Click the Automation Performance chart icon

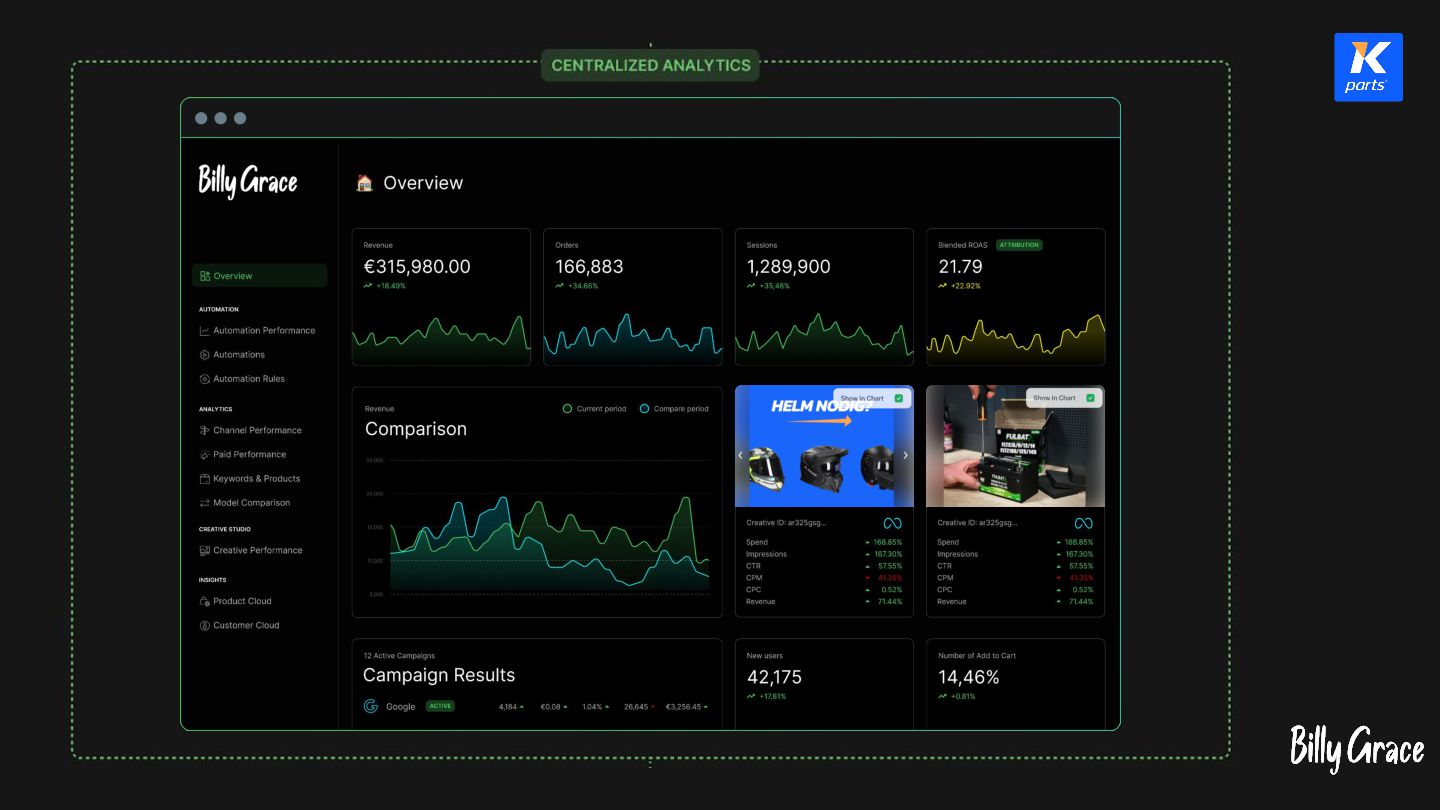click(204, 331)
